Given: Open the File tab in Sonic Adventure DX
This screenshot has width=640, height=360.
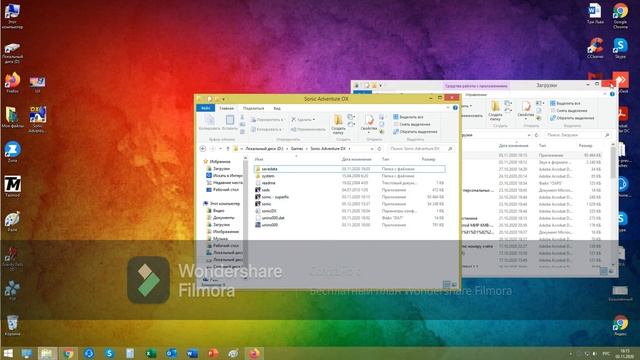Looking at the screenshot, I should pyautogui.click(x=205, y=108).
